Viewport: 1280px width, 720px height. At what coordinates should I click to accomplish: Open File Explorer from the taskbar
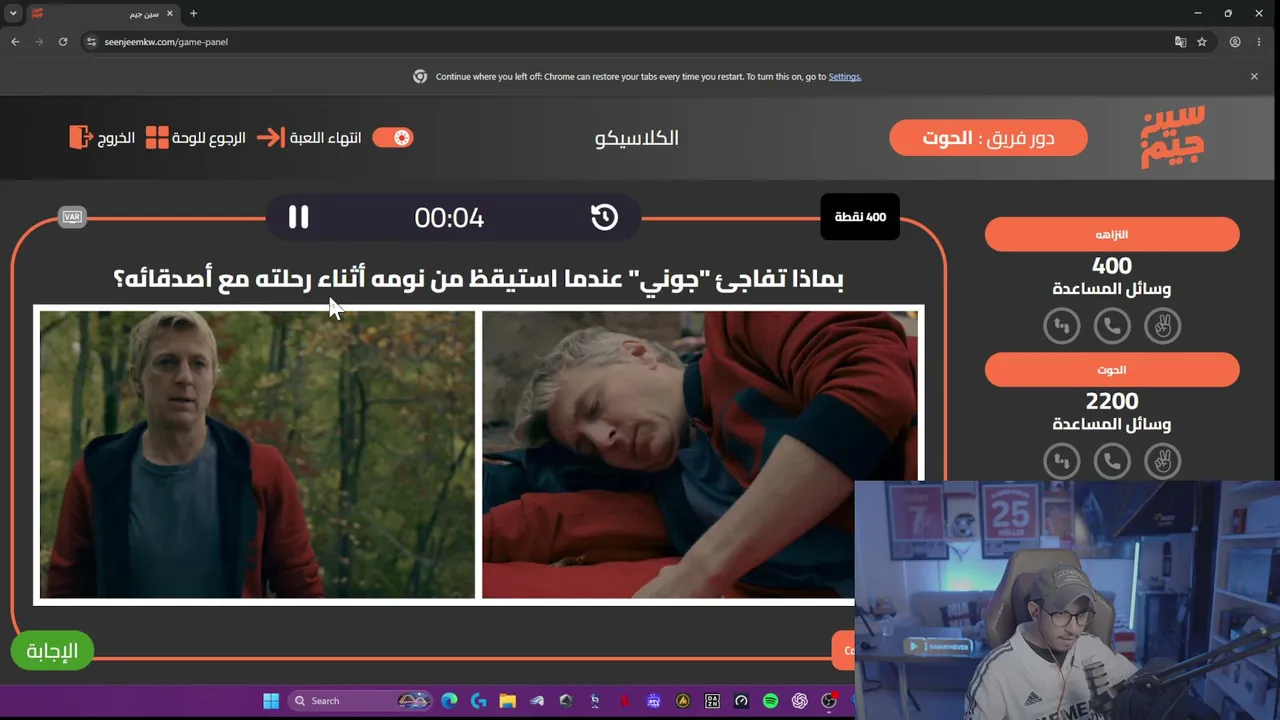click(507, 701)
